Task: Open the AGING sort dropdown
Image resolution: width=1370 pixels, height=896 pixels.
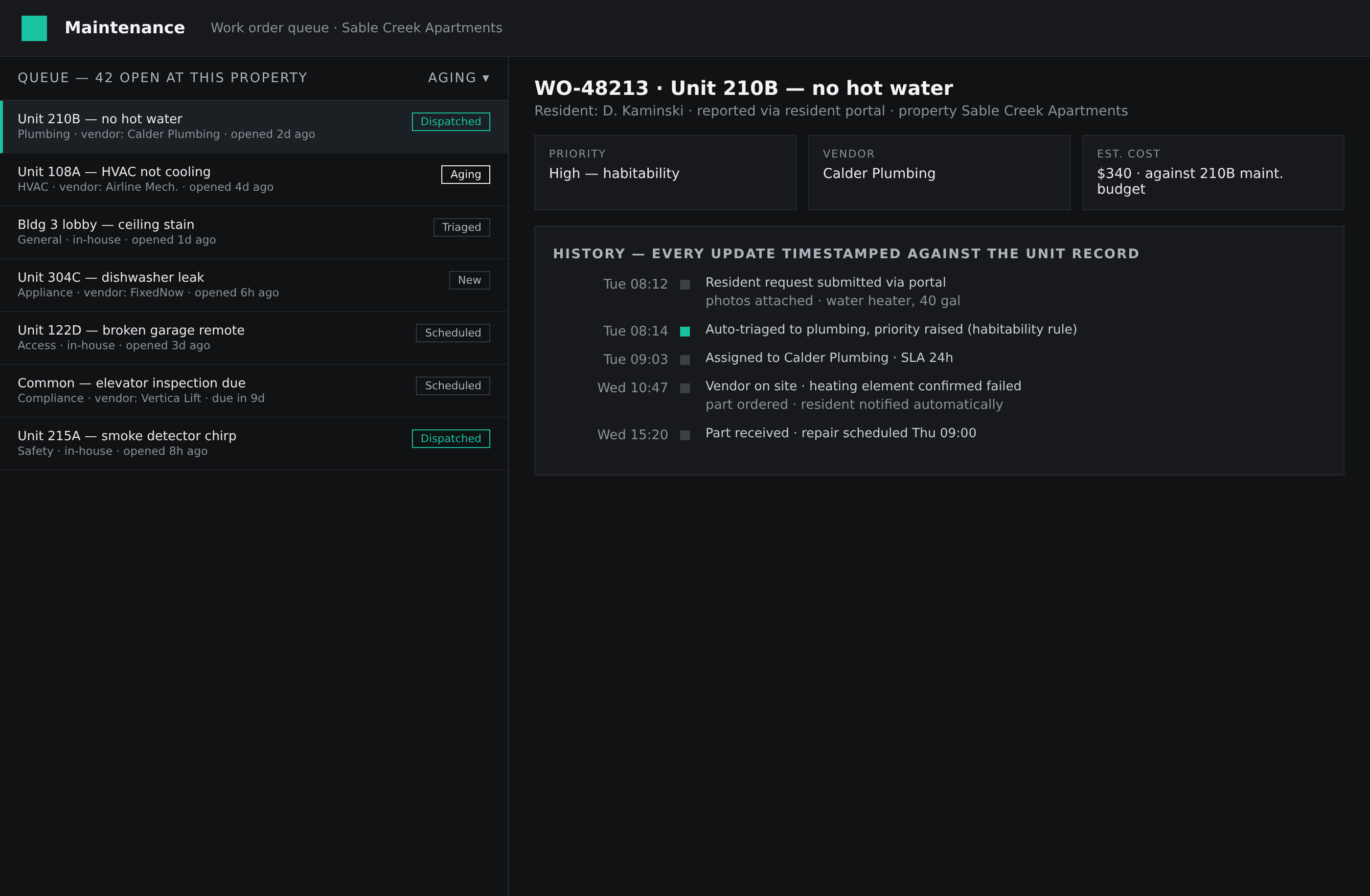Action: click(x=458, y=78)
